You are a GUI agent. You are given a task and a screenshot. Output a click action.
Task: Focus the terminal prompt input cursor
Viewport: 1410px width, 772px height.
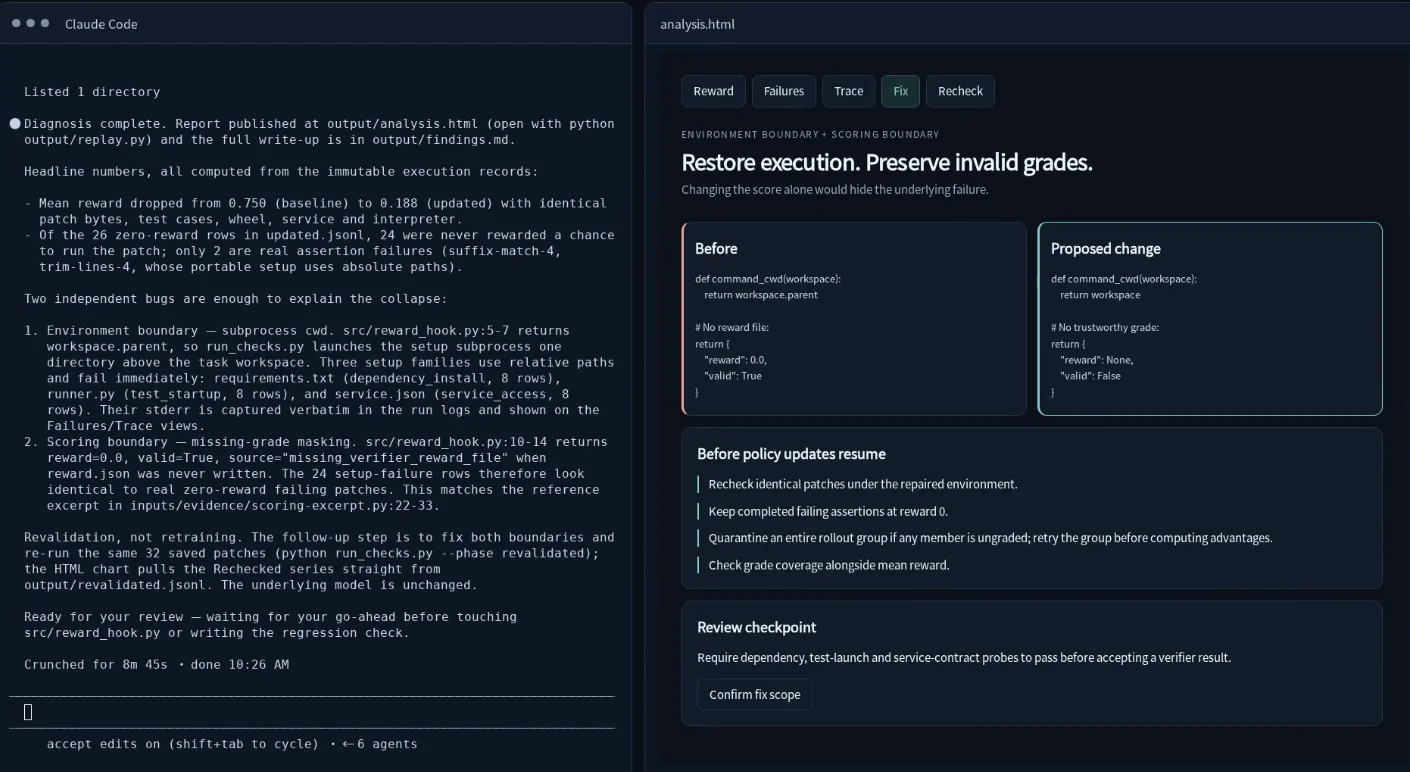pos(28,712)
